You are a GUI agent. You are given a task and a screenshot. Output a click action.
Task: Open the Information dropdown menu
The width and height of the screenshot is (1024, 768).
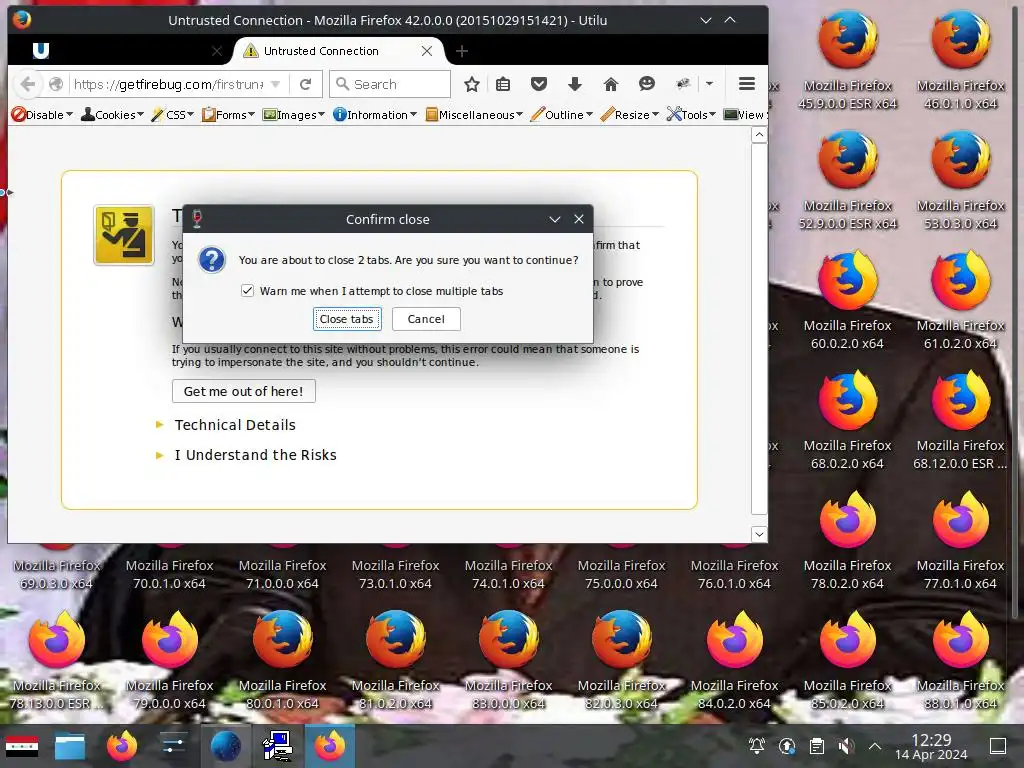(374, 115)
